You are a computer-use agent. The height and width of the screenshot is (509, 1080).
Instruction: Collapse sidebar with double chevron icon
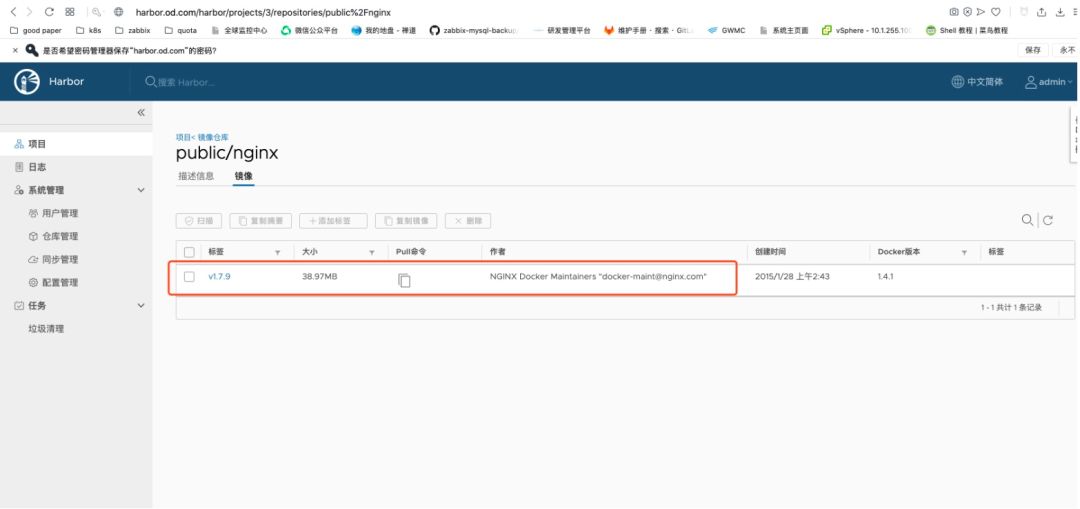[x=141, y=112]
